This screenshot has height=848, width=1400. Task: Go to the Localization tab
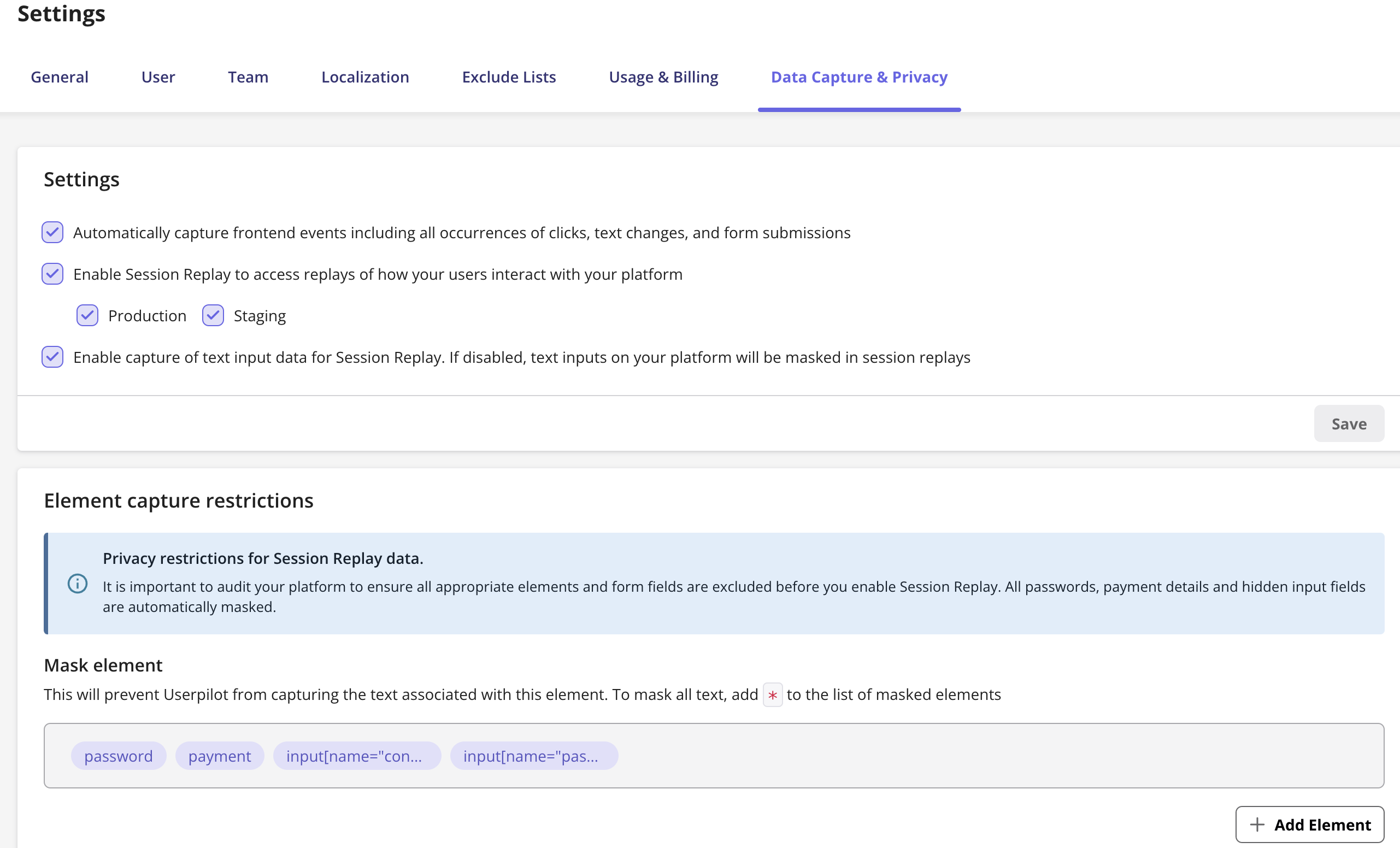pos(365,76)
